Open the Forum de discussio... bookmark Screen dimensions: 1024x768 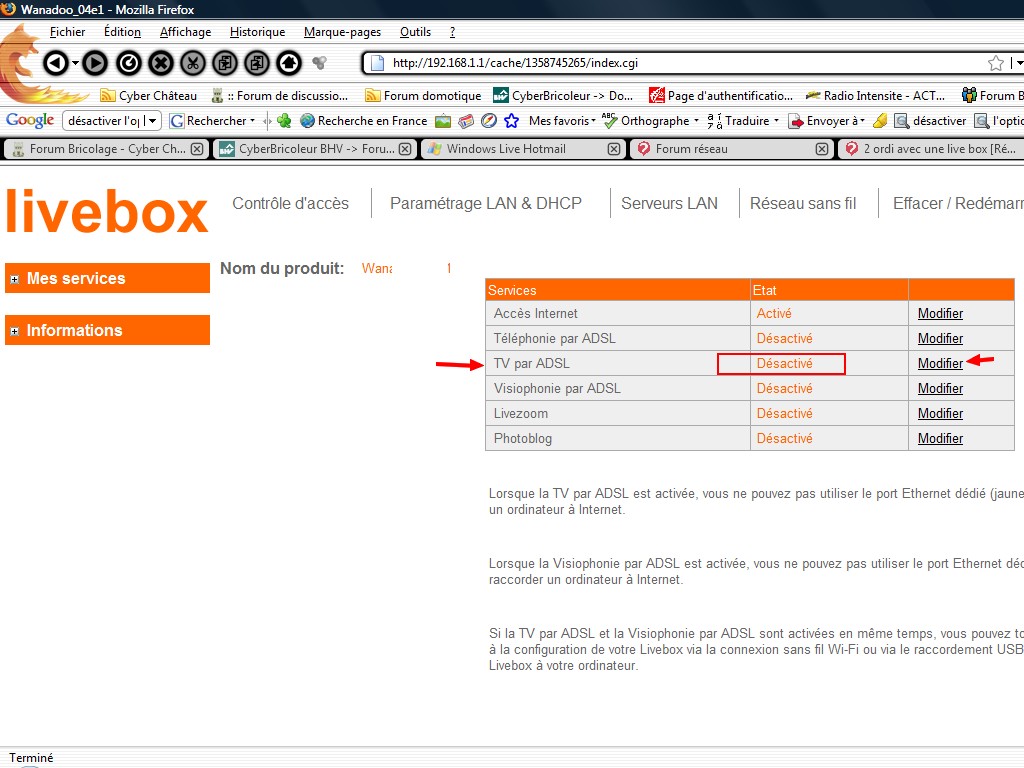[280, 96]
